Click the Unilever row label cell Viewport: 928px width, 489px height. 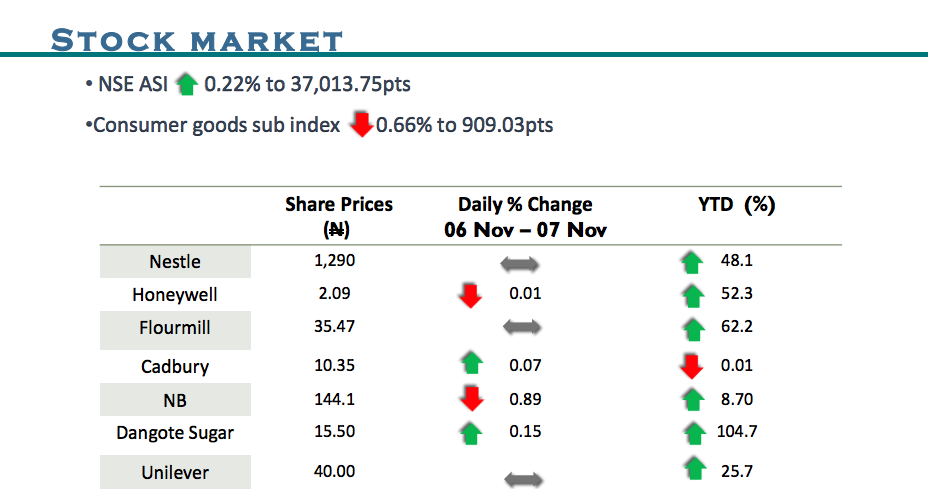click(x=175, y=472)
